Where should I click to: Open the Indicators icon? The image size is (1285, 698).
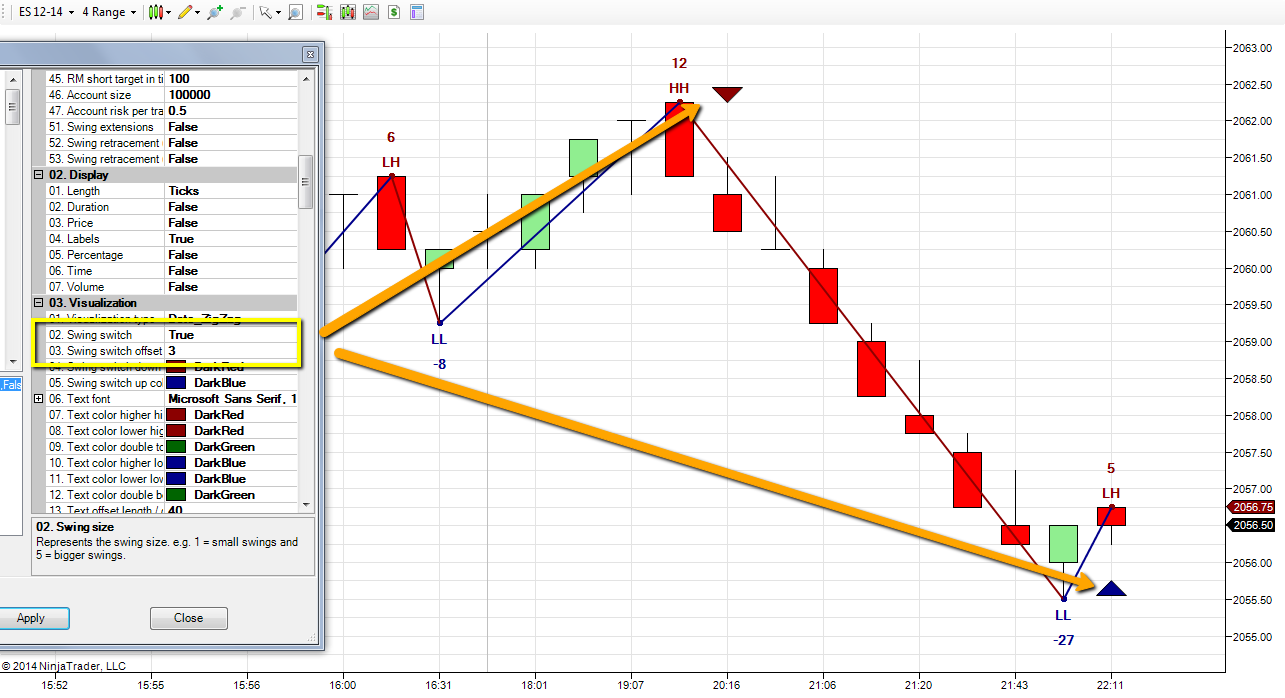click(x=370, y=12)
